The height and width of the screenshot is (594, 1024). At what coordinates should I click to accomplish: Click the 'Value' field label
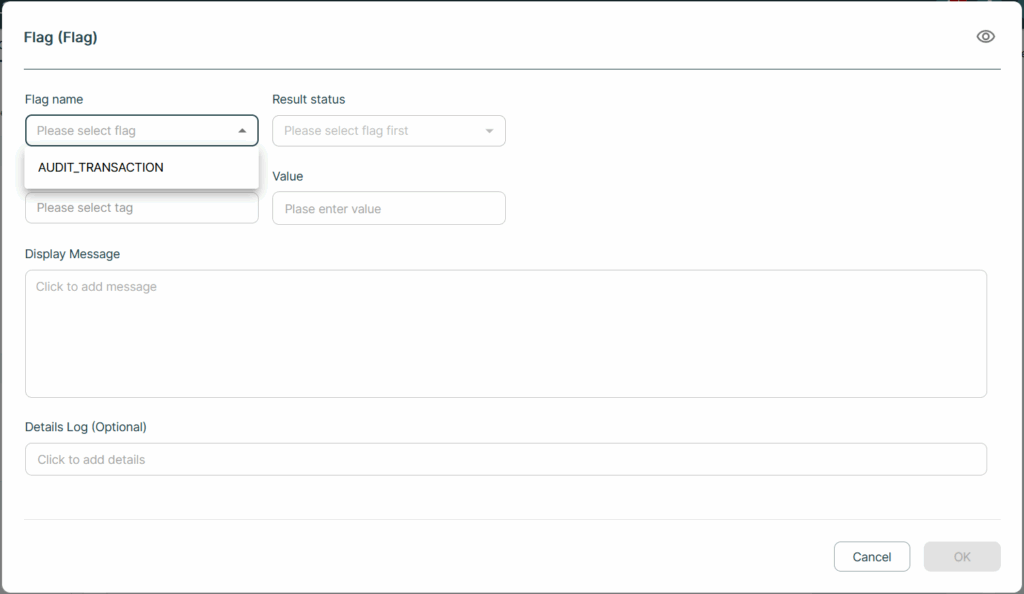pyautogui.click(x=287, y=176)
